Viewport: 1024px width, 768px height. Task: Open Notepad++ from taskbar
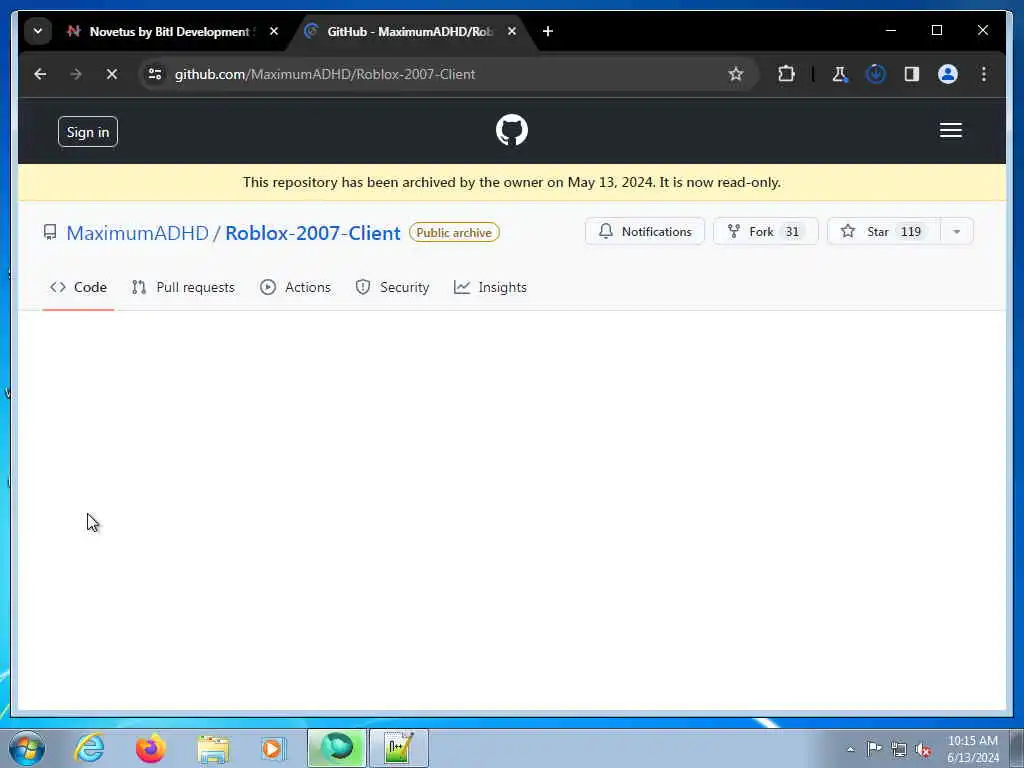399,748
